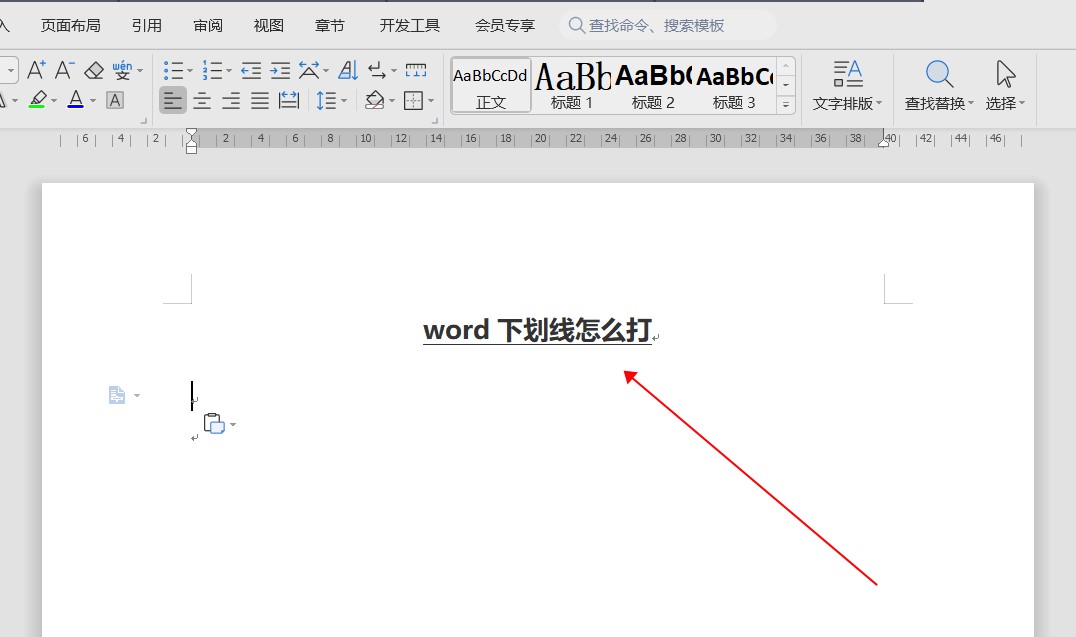
Task: Click the distributed alignment icon
Action: click(x=289, y=100)
